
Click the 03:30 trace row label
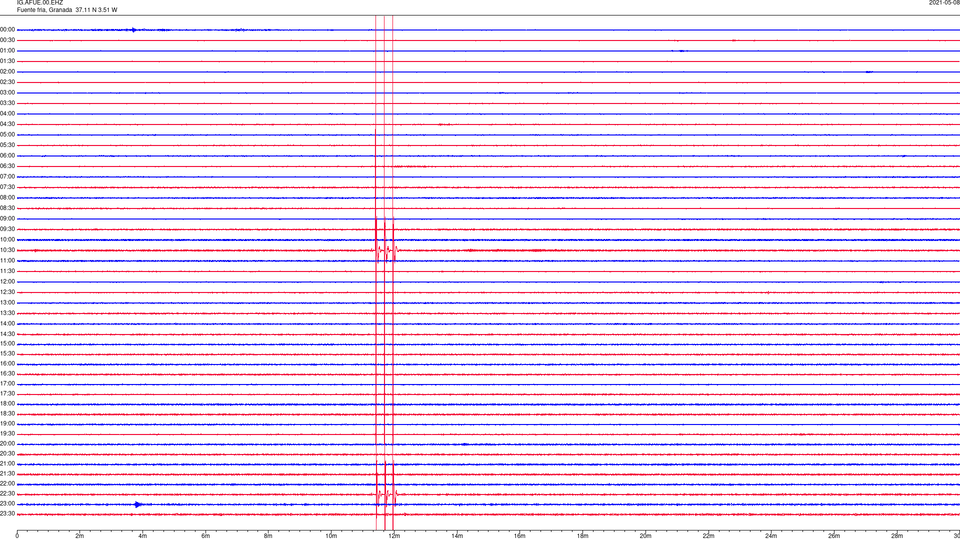[x=7, y=103]
